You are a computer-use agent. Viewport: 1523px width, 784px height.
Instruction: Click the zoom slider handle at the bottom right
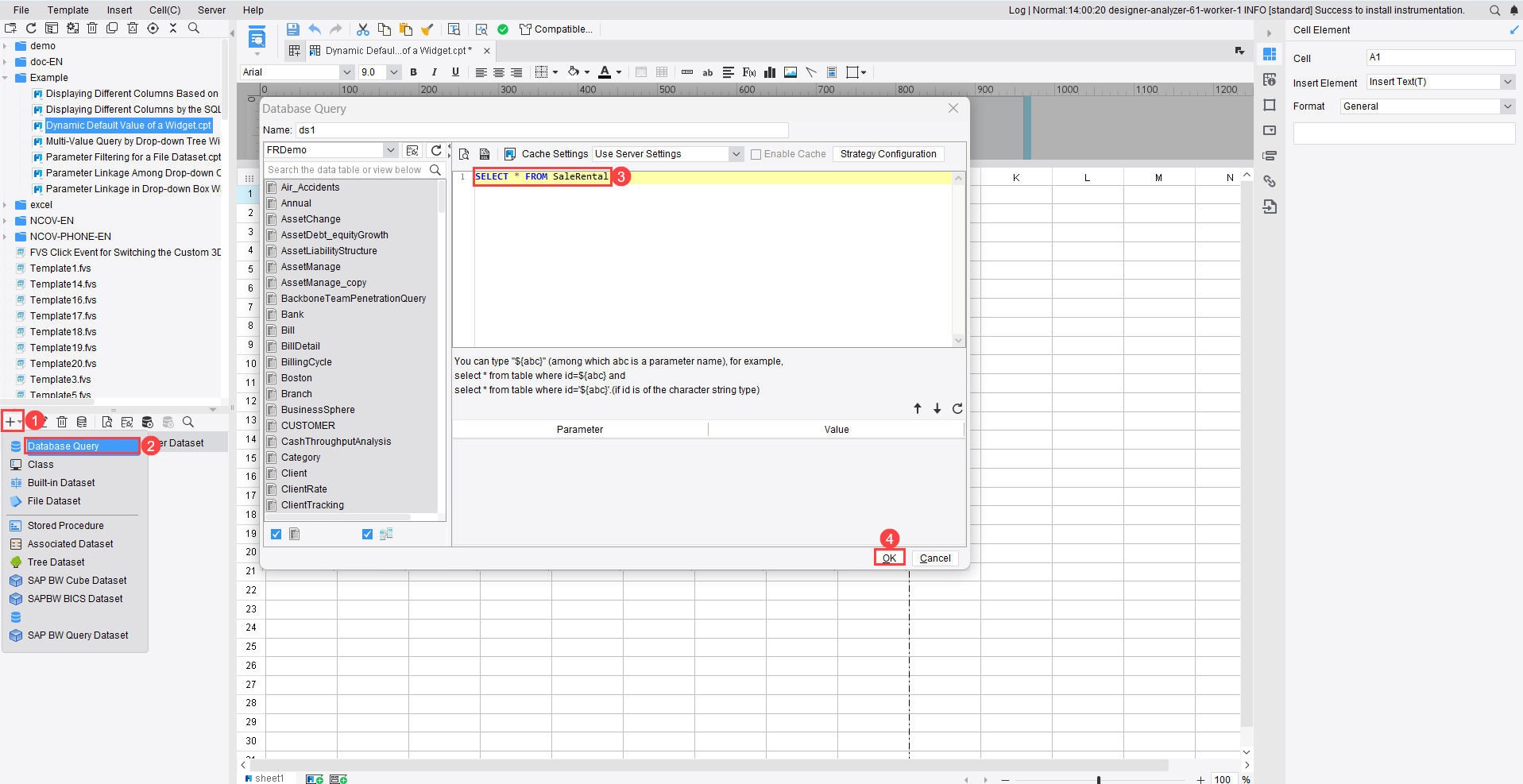point(1099,779)
